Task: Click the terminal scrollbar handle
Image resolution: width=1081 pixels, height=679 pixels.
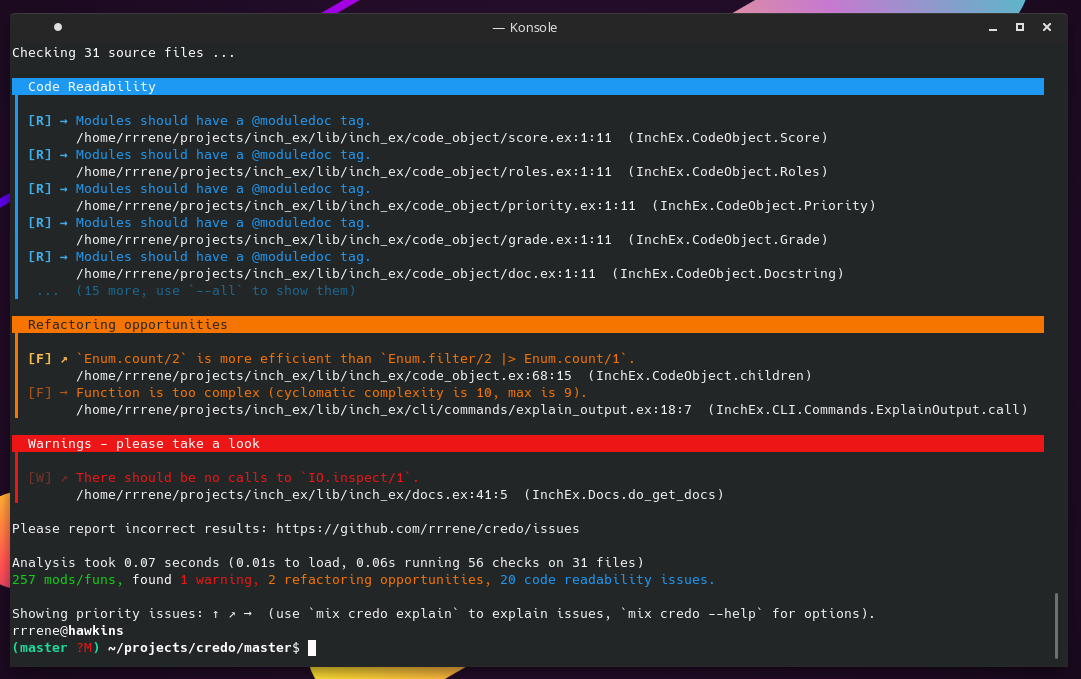Action: [x=1056, y=626]
